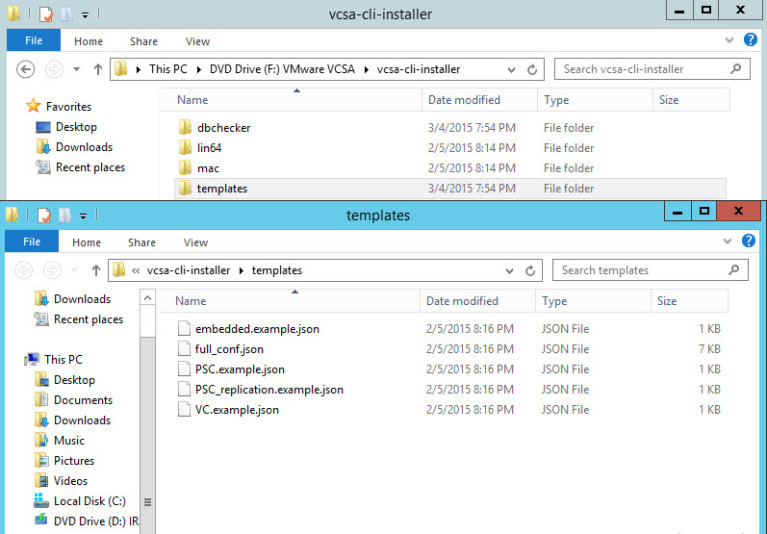The image size is (767, 534).
Task: Switch to View tab in templates window
Action: click(x=196, y=242)
